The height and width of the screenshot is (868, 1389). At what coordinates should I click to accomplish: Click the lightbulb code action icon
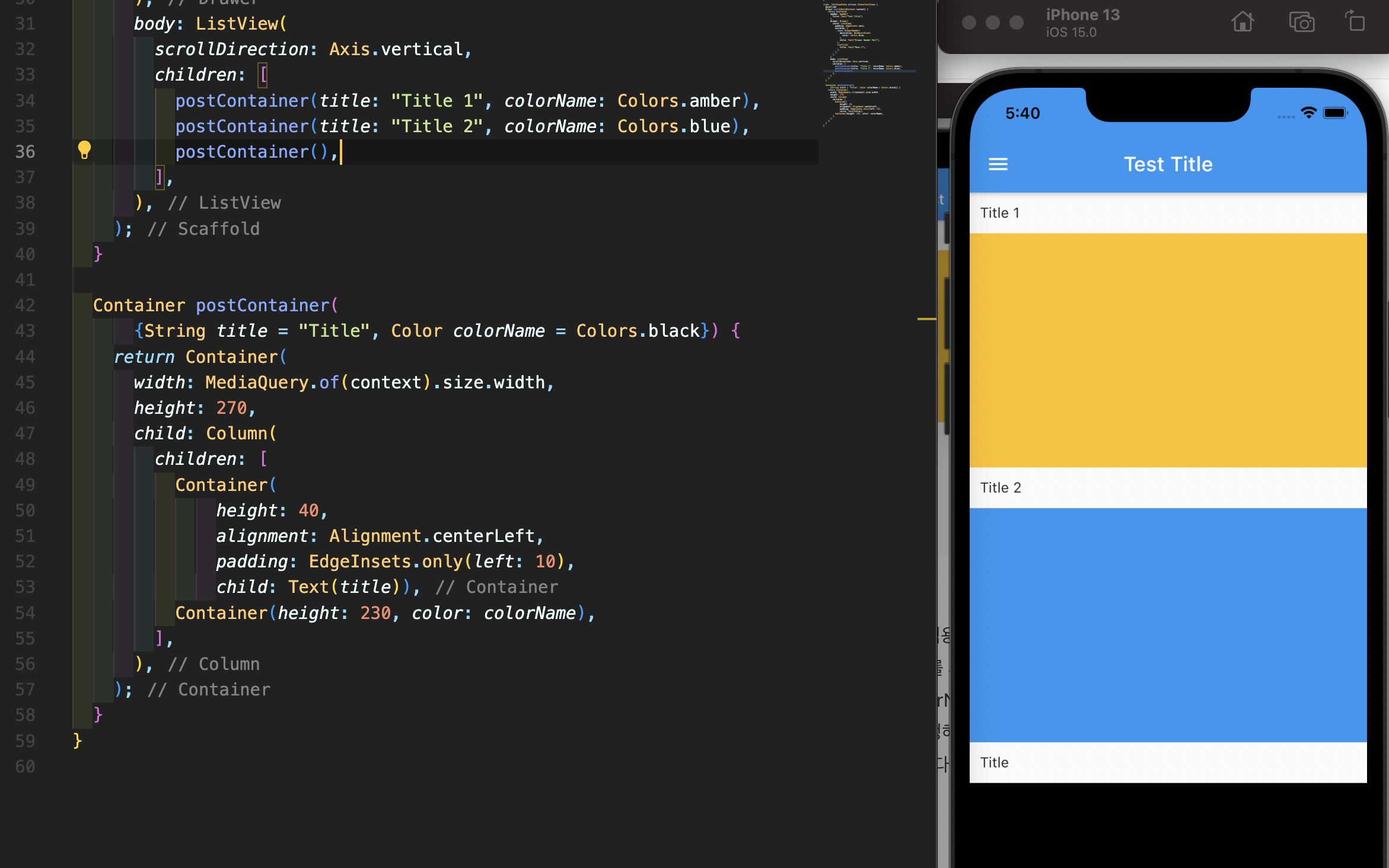[x=84, y=151]
